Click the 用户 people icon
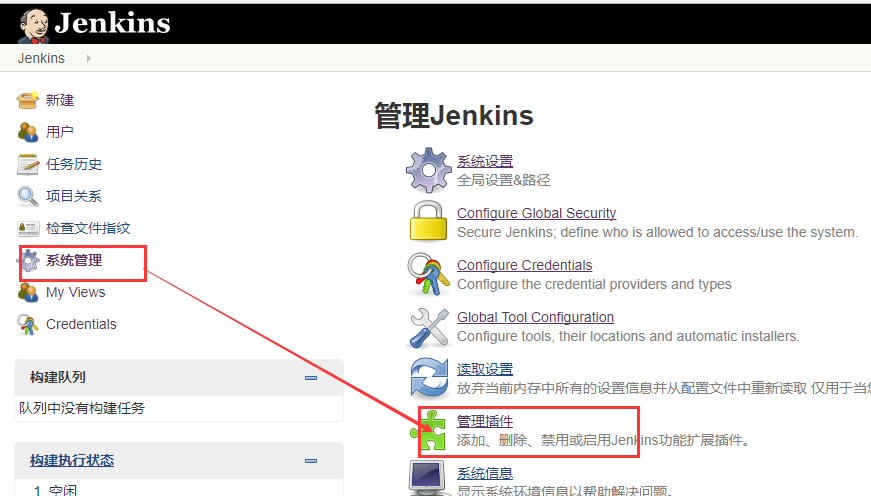871x496 pixels. pyautogui.click(x=28, y=132)
